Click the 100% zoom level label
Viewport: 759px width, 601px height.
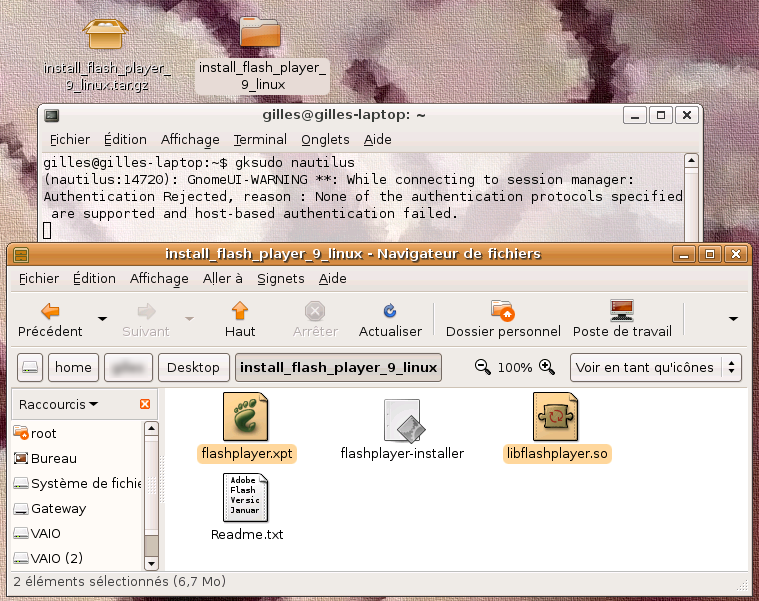tap(515, 368)
